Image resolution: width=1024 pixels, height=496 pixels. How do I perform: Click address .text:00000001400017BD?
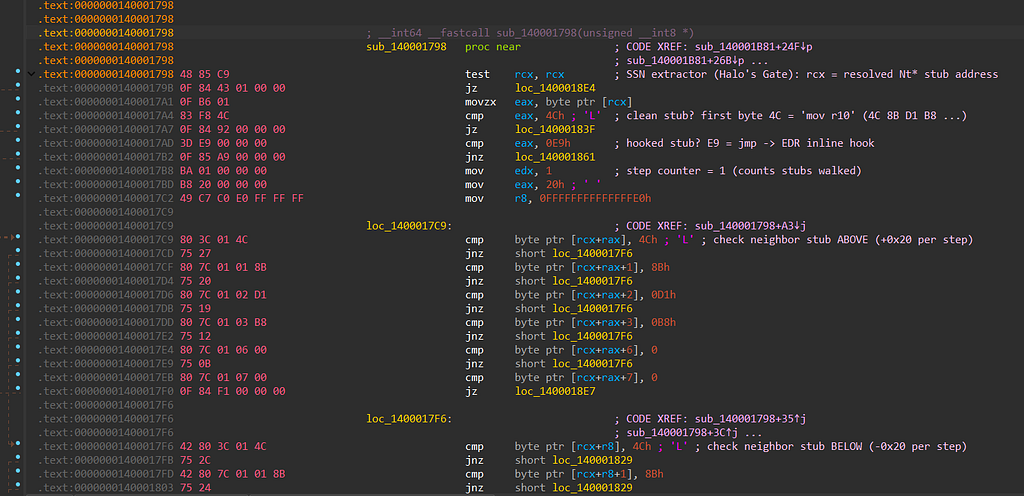click(106, 185)
